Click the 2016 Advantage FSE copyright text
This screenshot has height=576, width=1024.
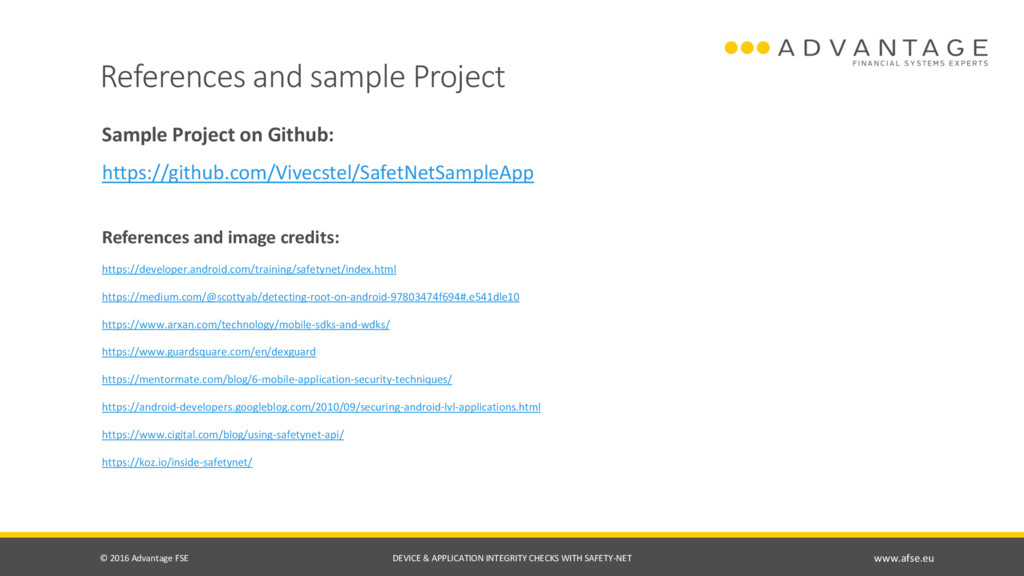pyautogui.click(x=144, y=558)
